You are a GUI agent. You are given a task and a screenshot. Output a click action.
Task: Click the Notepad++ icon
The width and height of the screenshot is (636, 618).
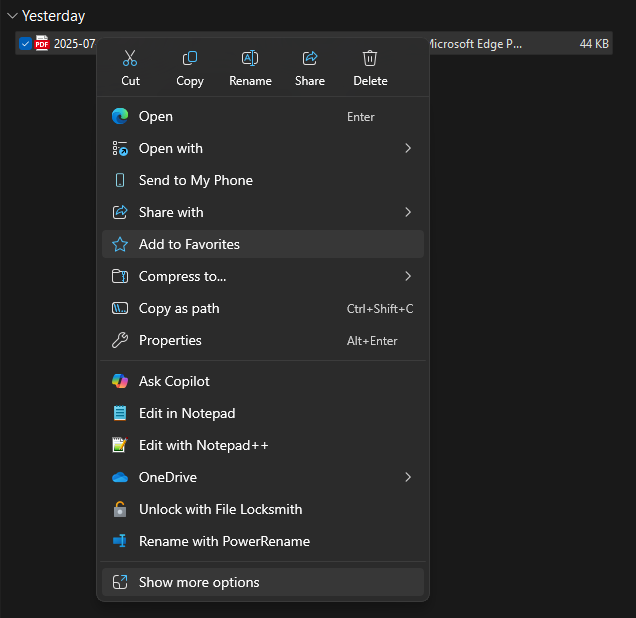tap(120, 445)
